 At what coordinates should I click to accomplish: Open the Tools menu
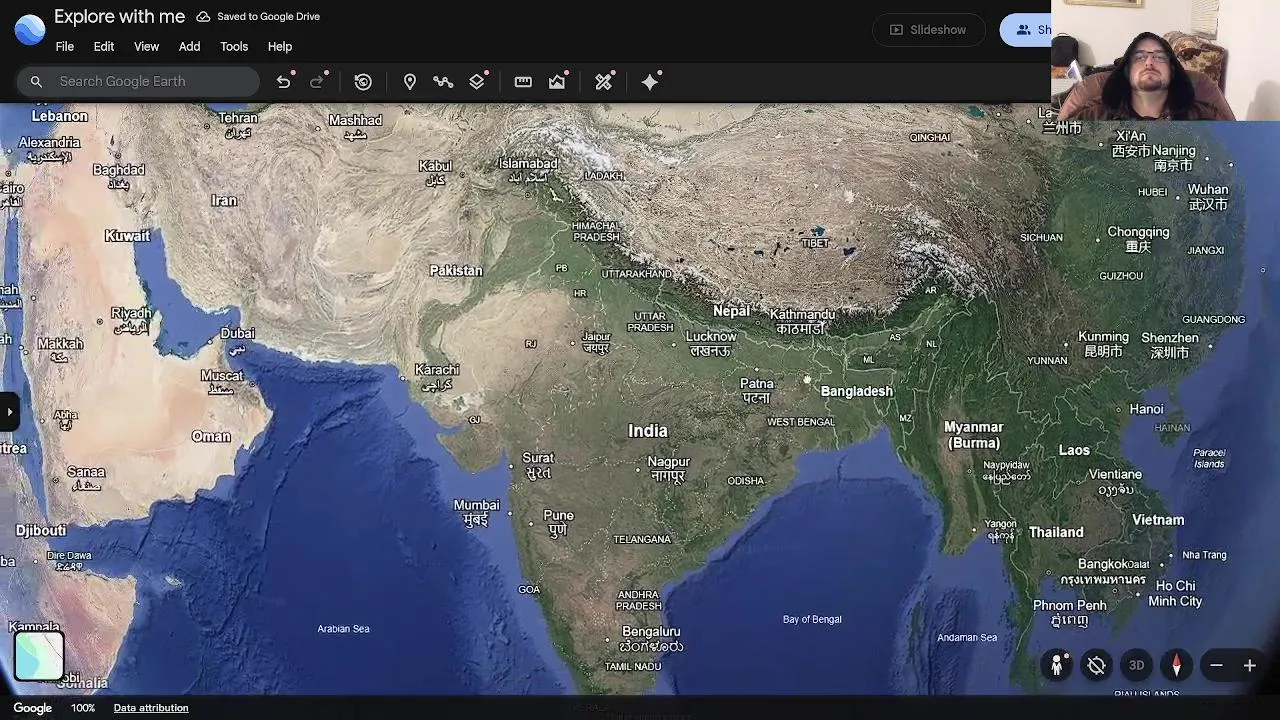pyautogui.click(x=234, y=47)
